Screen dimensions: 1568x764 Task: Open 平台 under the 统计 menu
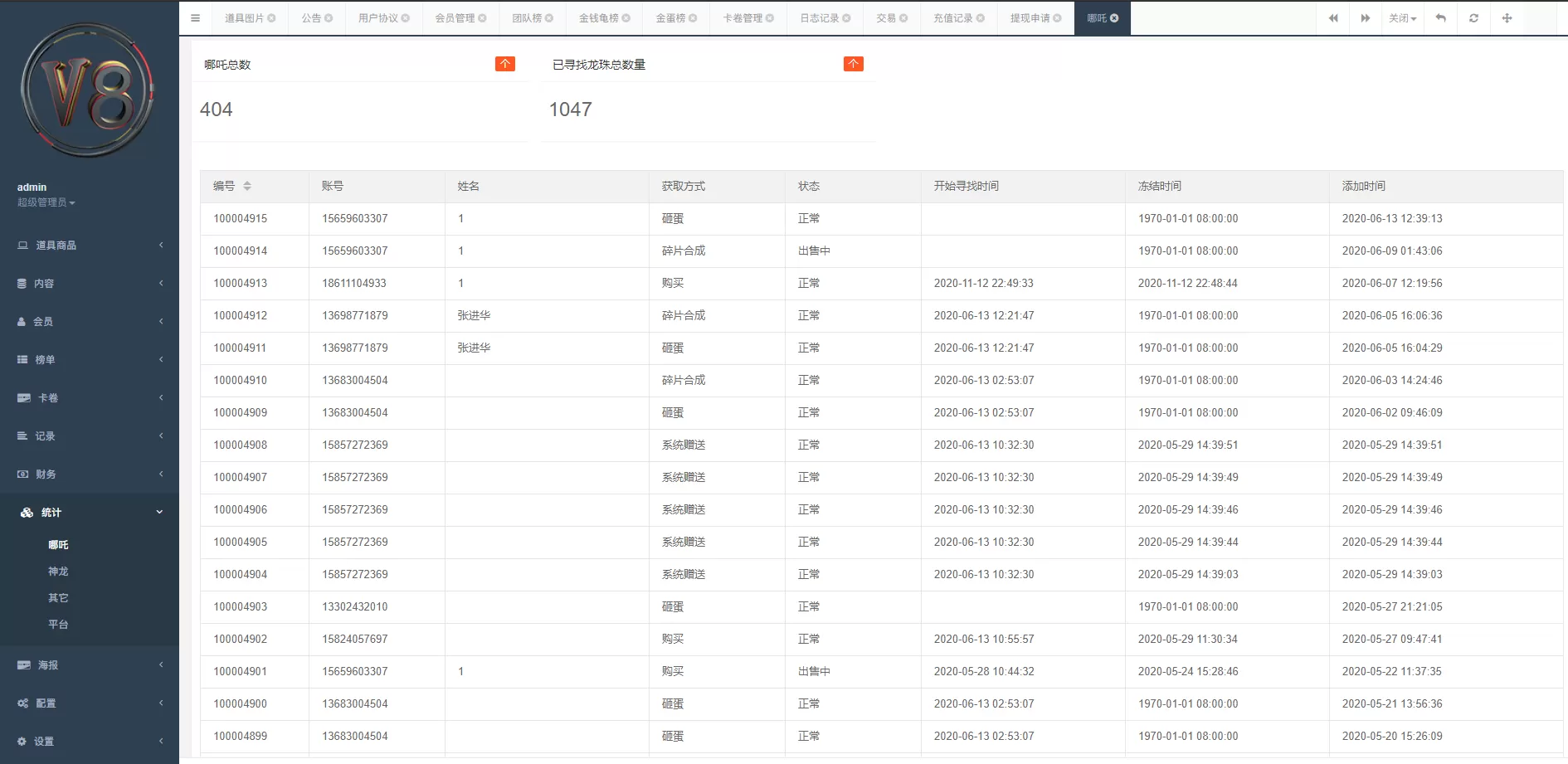point(58,625)
